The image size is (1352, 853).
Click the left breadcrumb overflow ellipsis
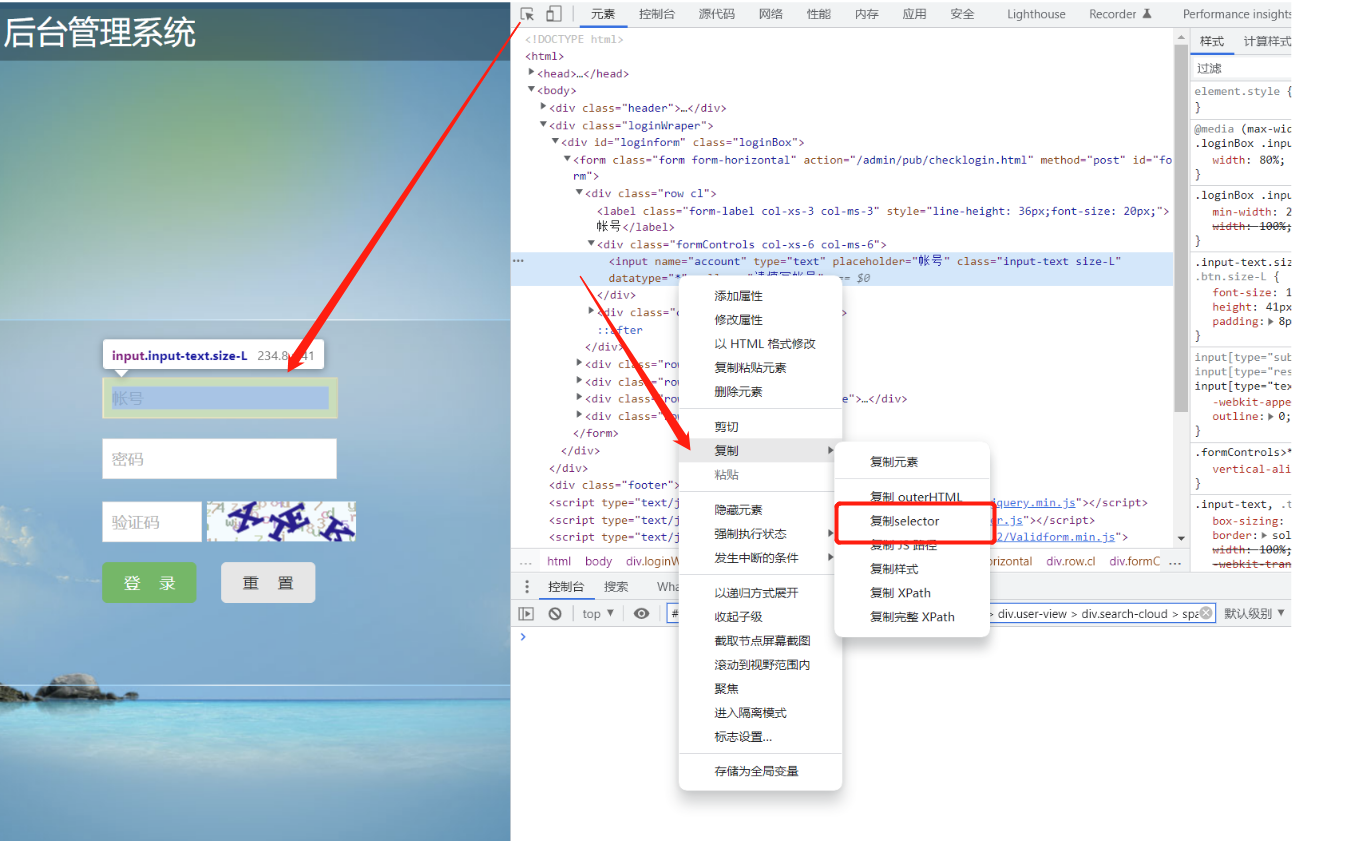(526, 561)
